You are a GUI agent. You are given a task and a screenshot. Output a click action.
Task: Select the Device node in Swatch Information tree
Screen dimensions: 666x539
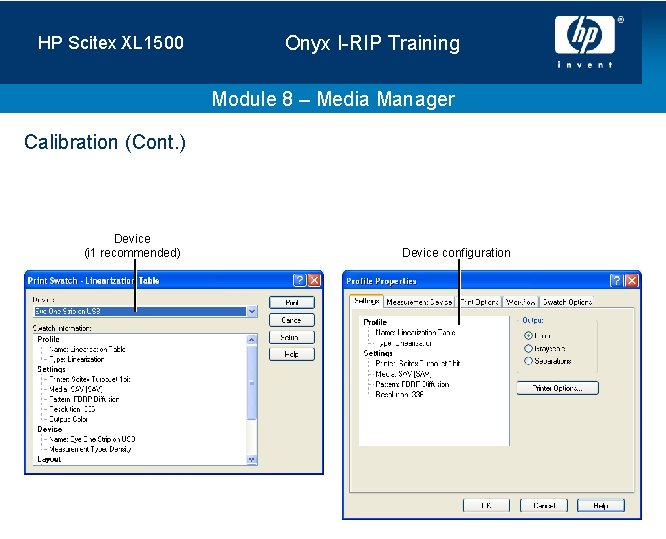50,429
